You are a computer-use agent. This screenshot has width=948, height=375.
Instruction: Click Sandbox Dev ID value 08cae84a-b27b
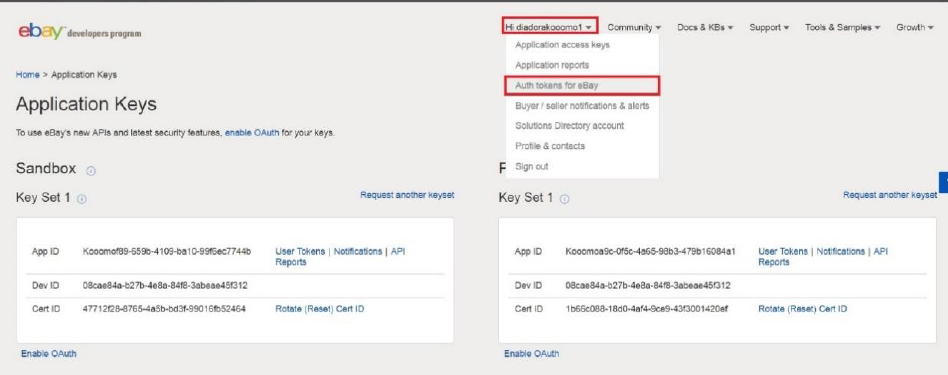point(165,285)
